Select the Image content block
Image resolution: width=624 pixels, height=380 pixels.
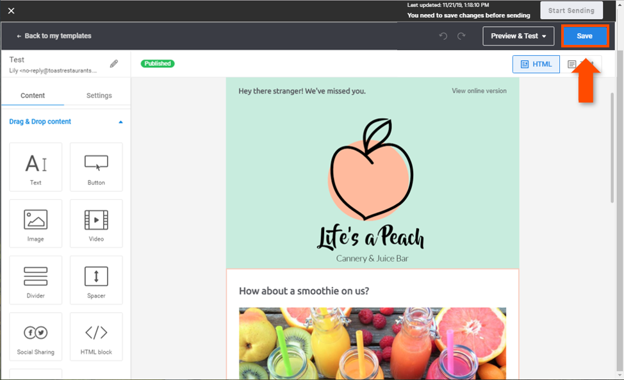point(36,224)
